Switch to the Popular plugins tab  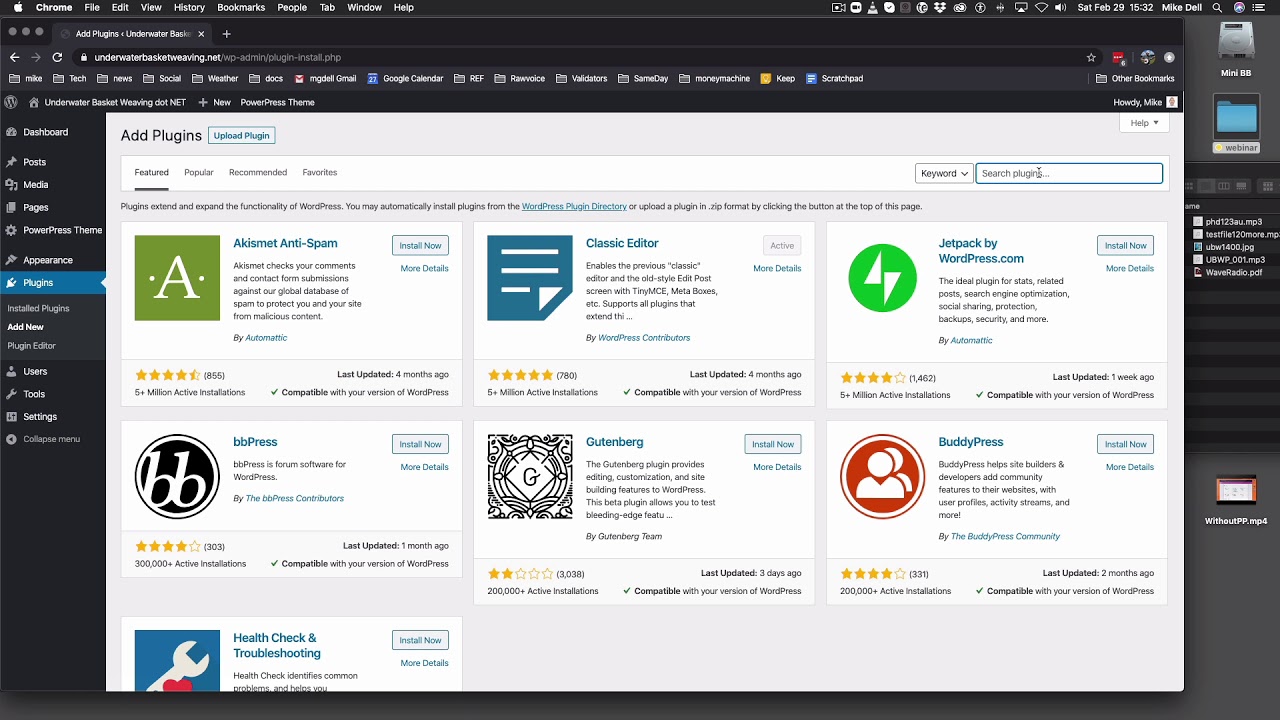pos(199,172)
